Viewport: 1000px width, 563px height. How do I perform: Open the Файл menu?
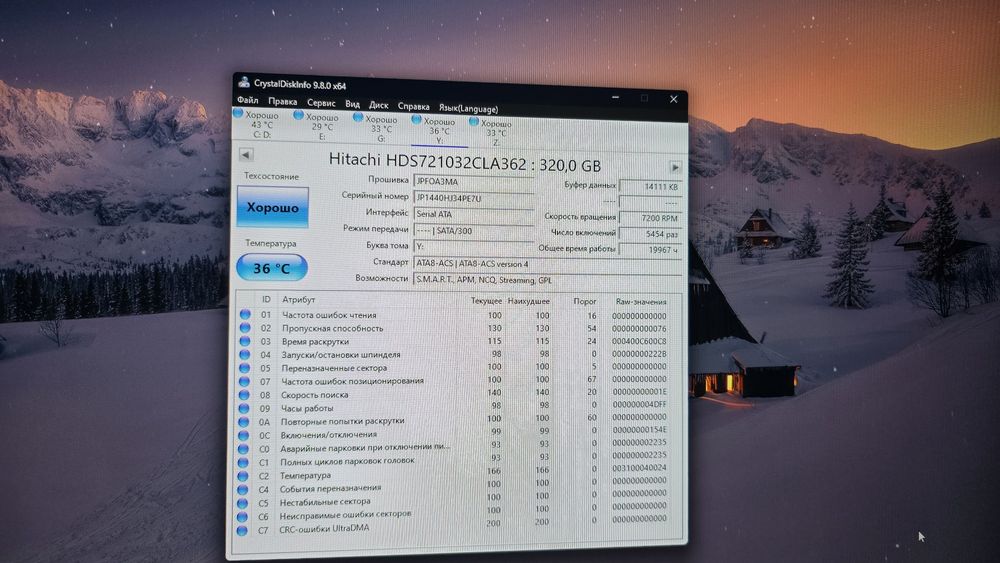click(247, 100)
